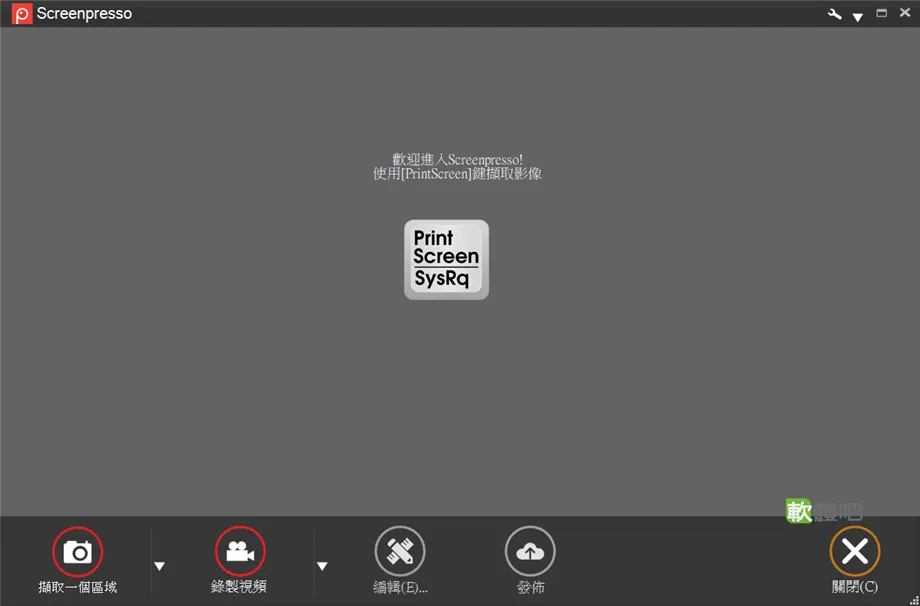Image resolution: width=920 pixels, height=606 pixels.
Task: Expand video recording options arrow
Action: 322,566
